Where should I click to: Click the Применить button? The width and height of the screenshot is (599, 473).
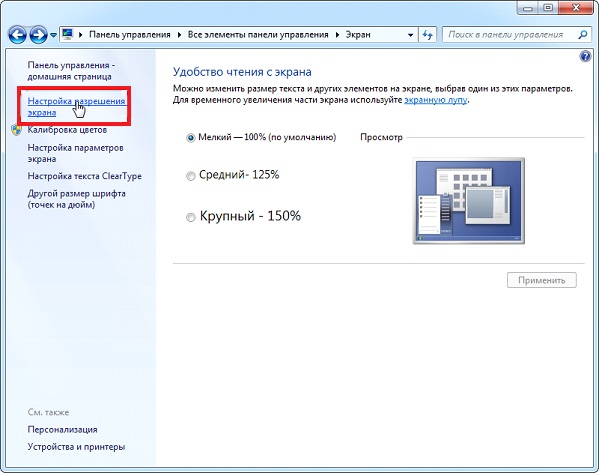542,280
